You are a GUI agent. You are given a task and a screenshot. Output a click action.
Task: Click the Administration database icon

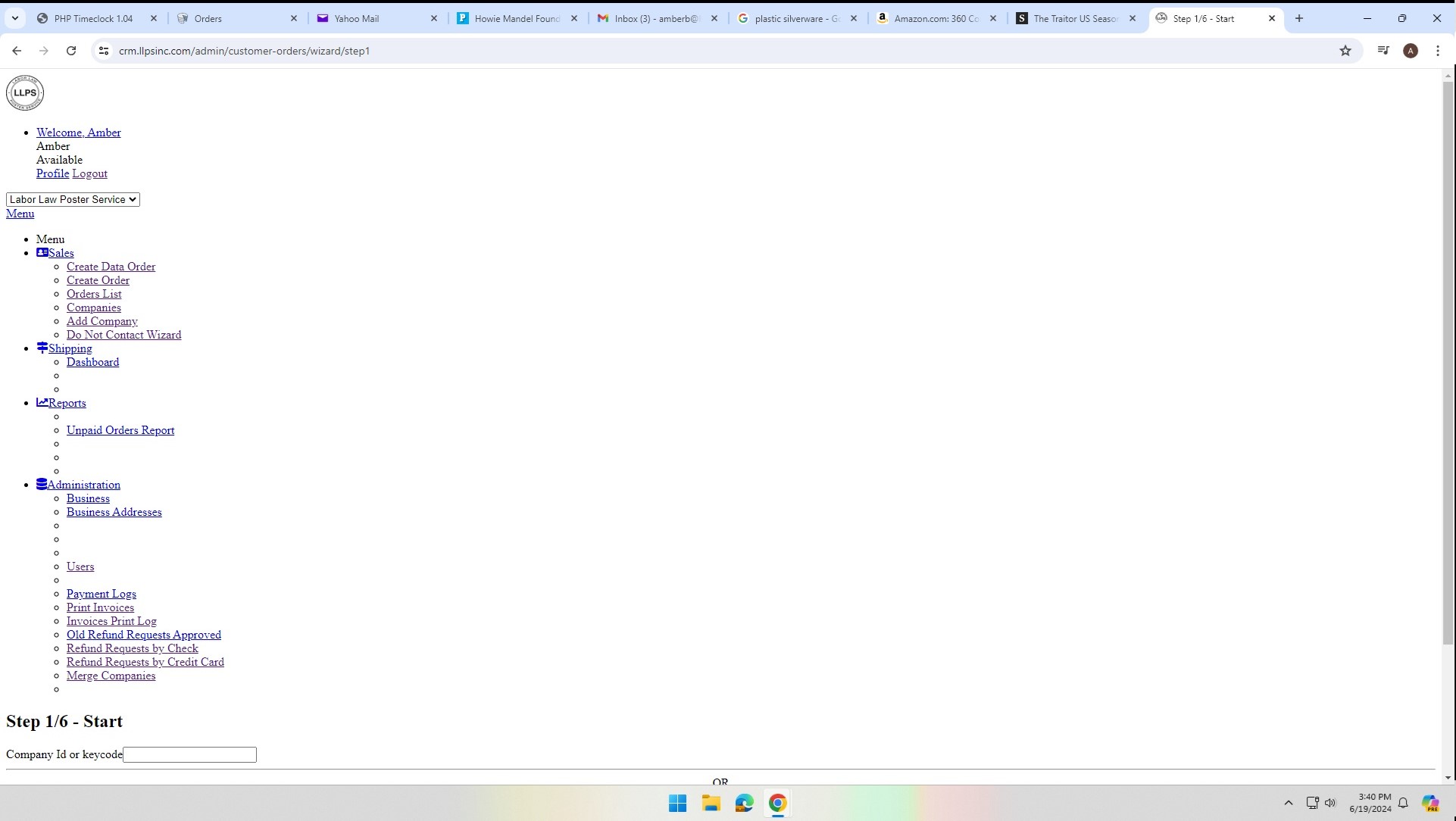(x=42, y=484)
